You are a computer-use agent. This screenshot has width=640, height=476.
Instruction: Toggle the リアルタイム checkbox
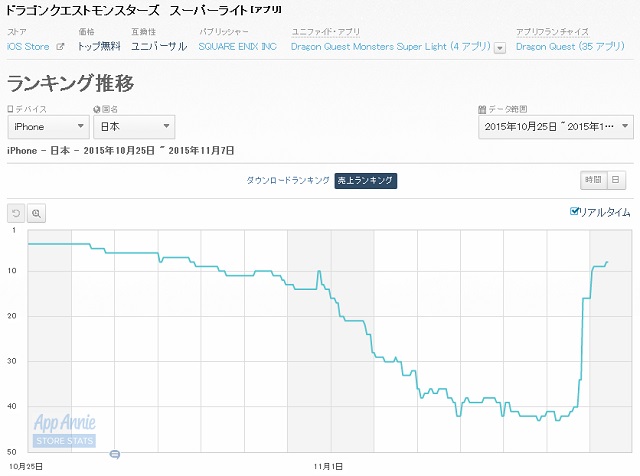574,211
